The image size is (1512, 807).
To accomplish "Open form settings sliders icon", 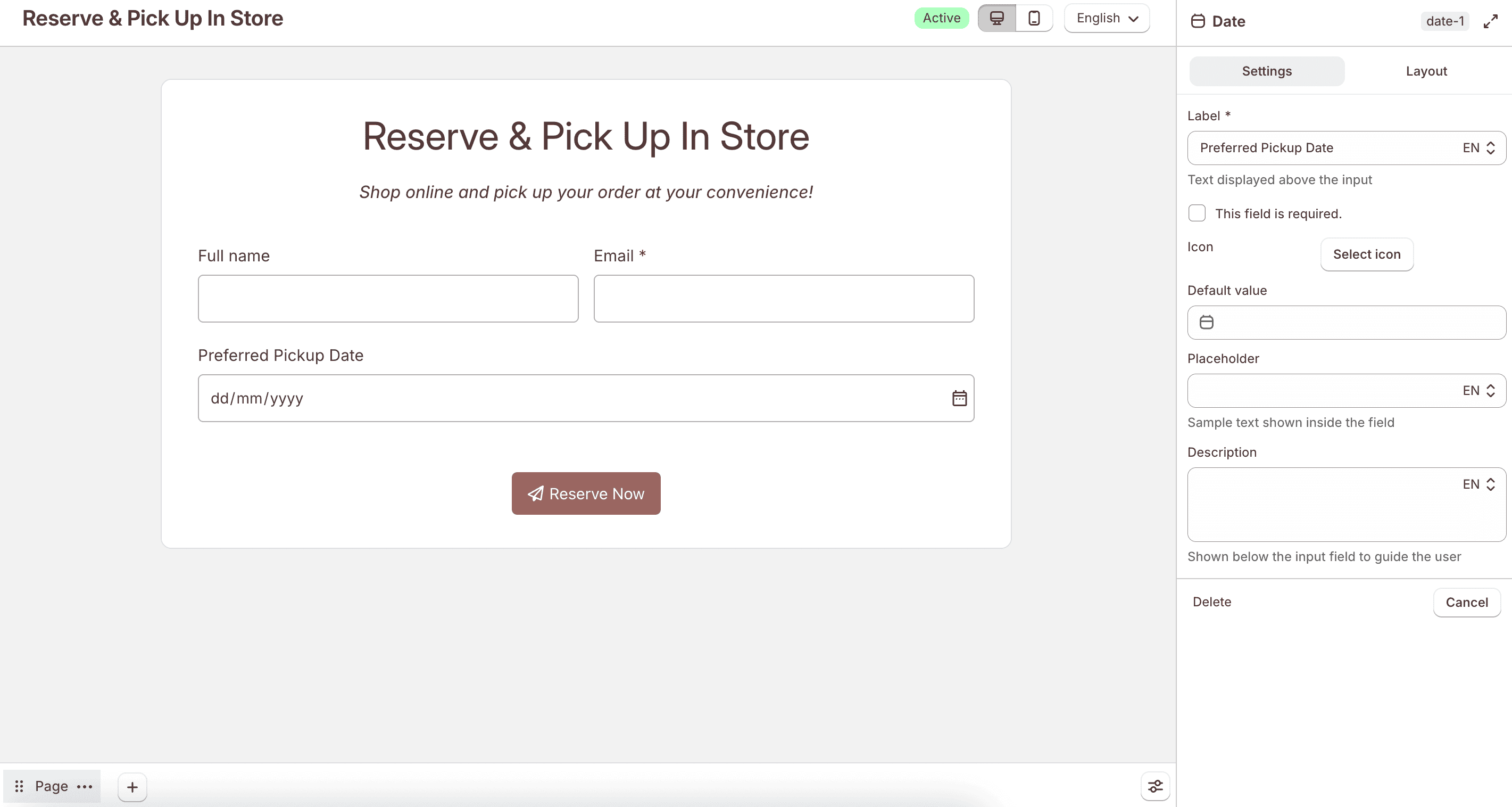I will pos(1155,786).
